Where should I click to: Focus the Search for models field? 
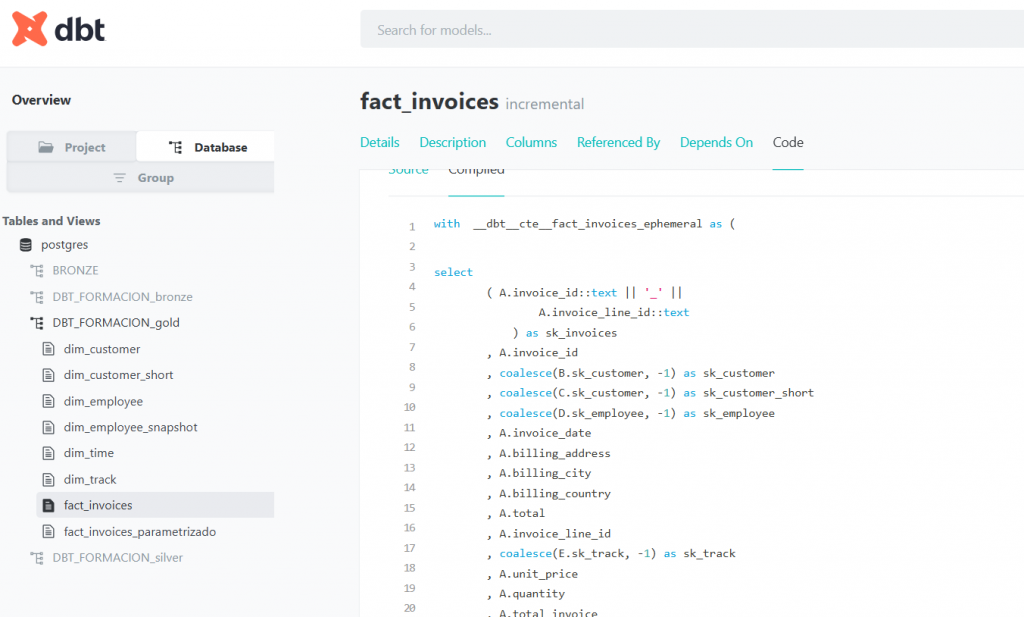click(x=690, y=30)
